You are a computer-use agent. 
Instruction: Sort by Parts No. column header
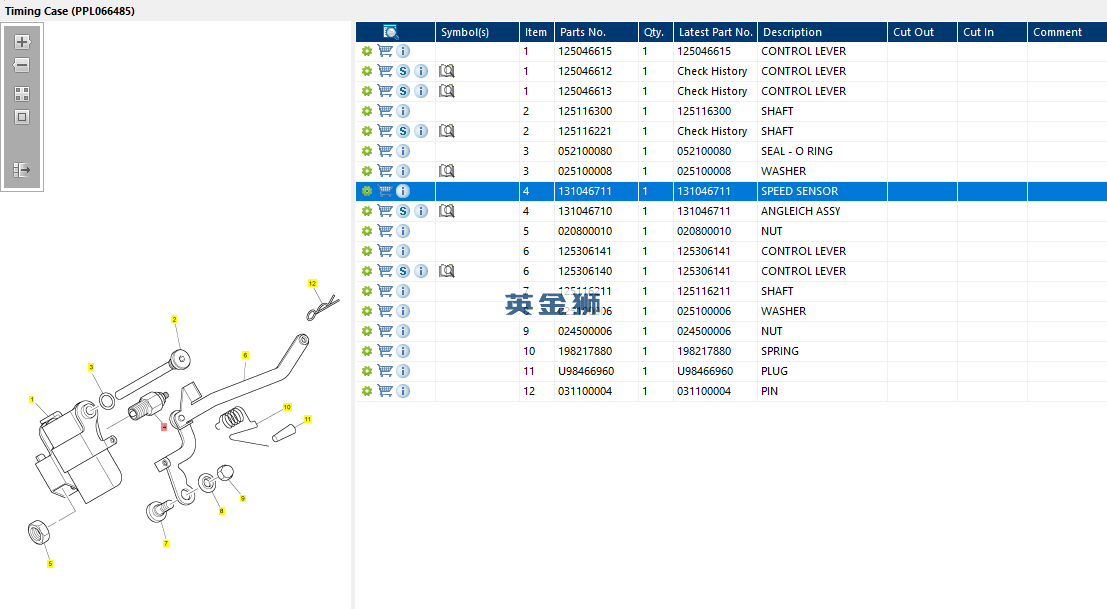596,32
